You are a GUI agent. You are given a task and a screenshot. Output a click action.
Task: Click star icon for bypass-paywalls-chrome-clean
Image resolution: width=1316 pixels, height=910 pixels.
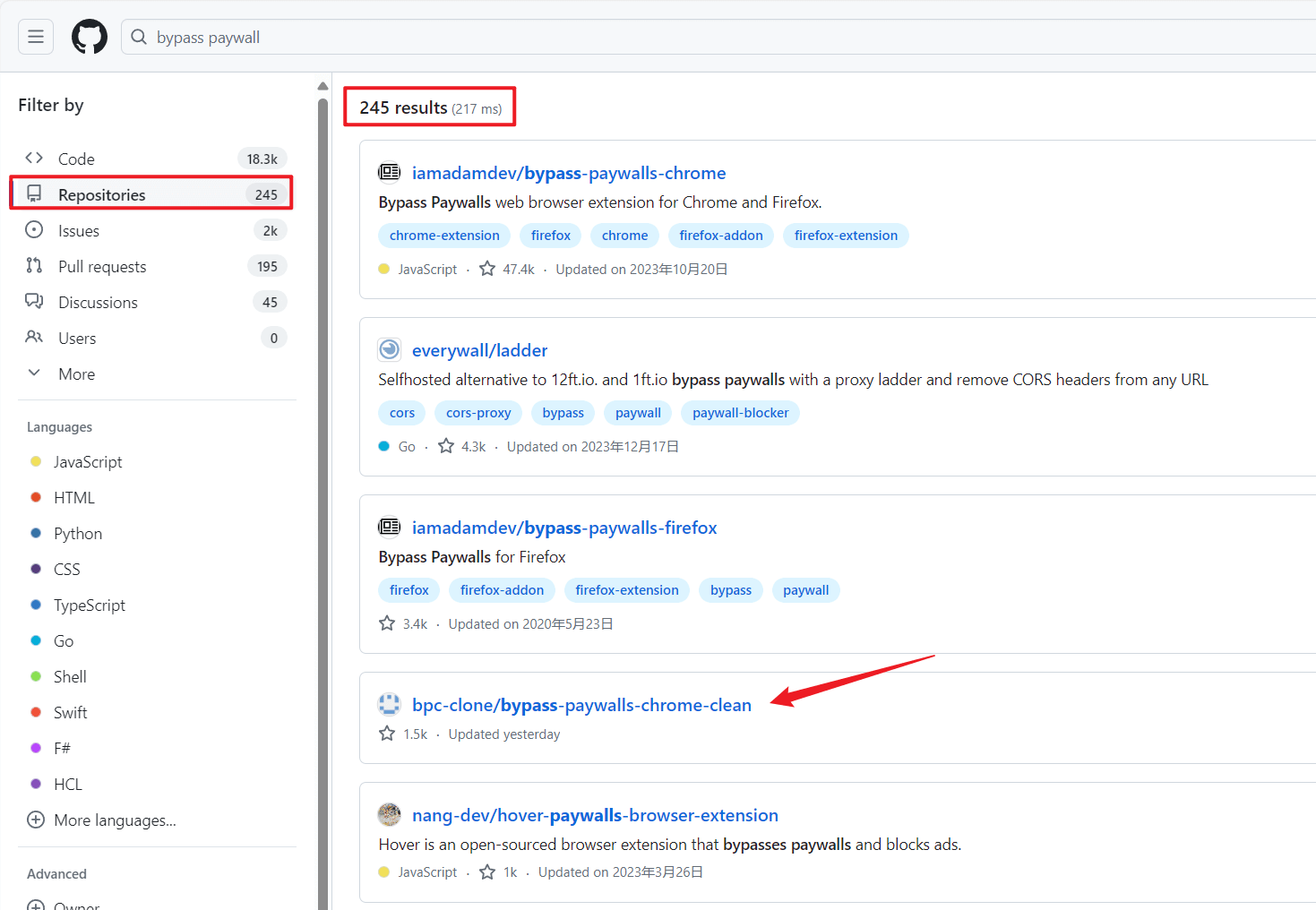coord(387,734)
